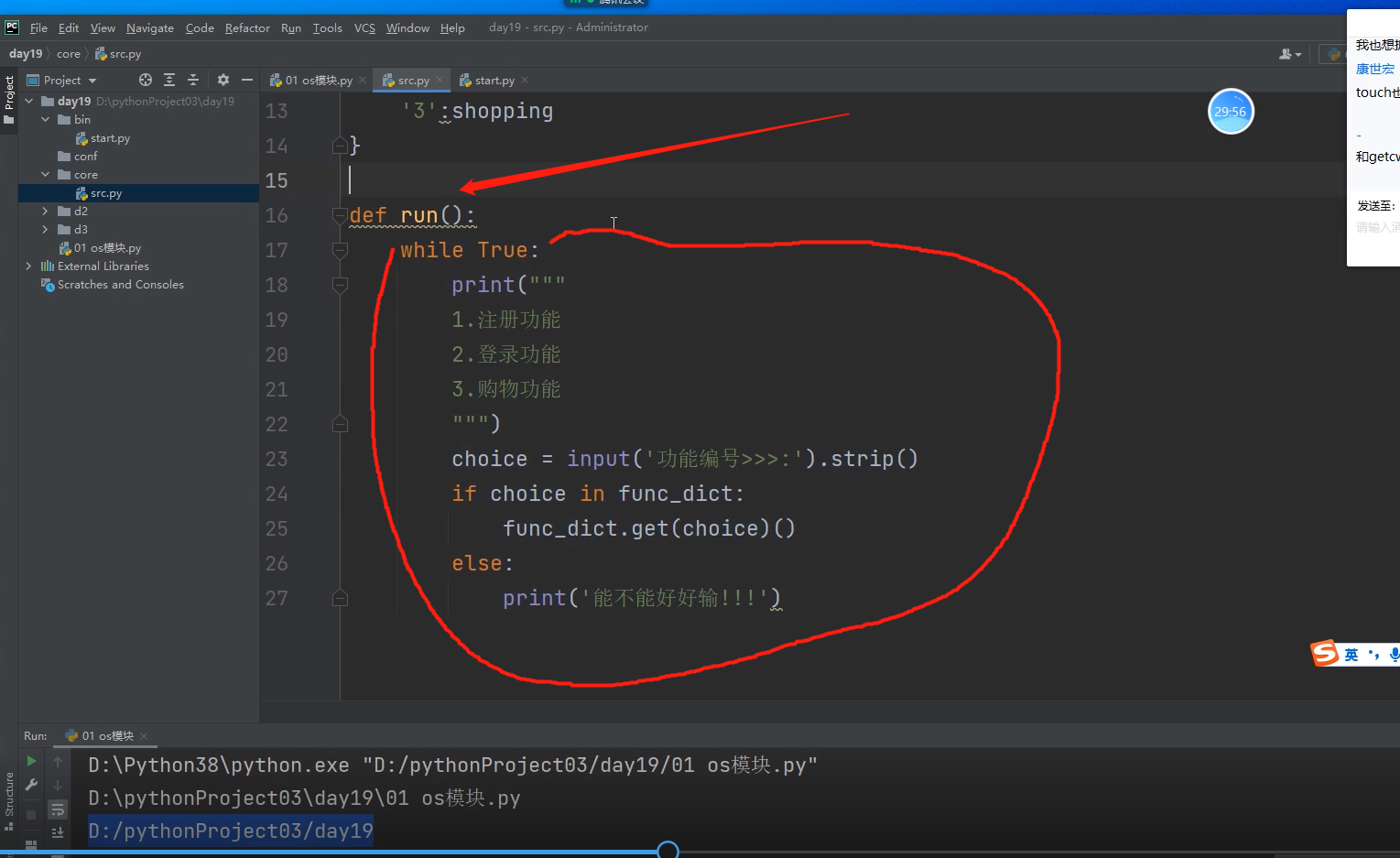Click the blue 29:56 timer bubble
This screenshot has height=858, width=1400.
pyautogui.click(x=1231, y=112)
